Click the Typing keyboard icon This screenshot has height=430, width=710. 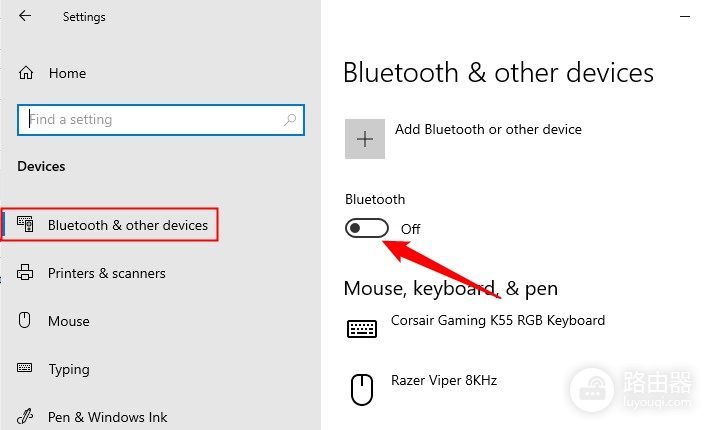[x=24, y=367]
